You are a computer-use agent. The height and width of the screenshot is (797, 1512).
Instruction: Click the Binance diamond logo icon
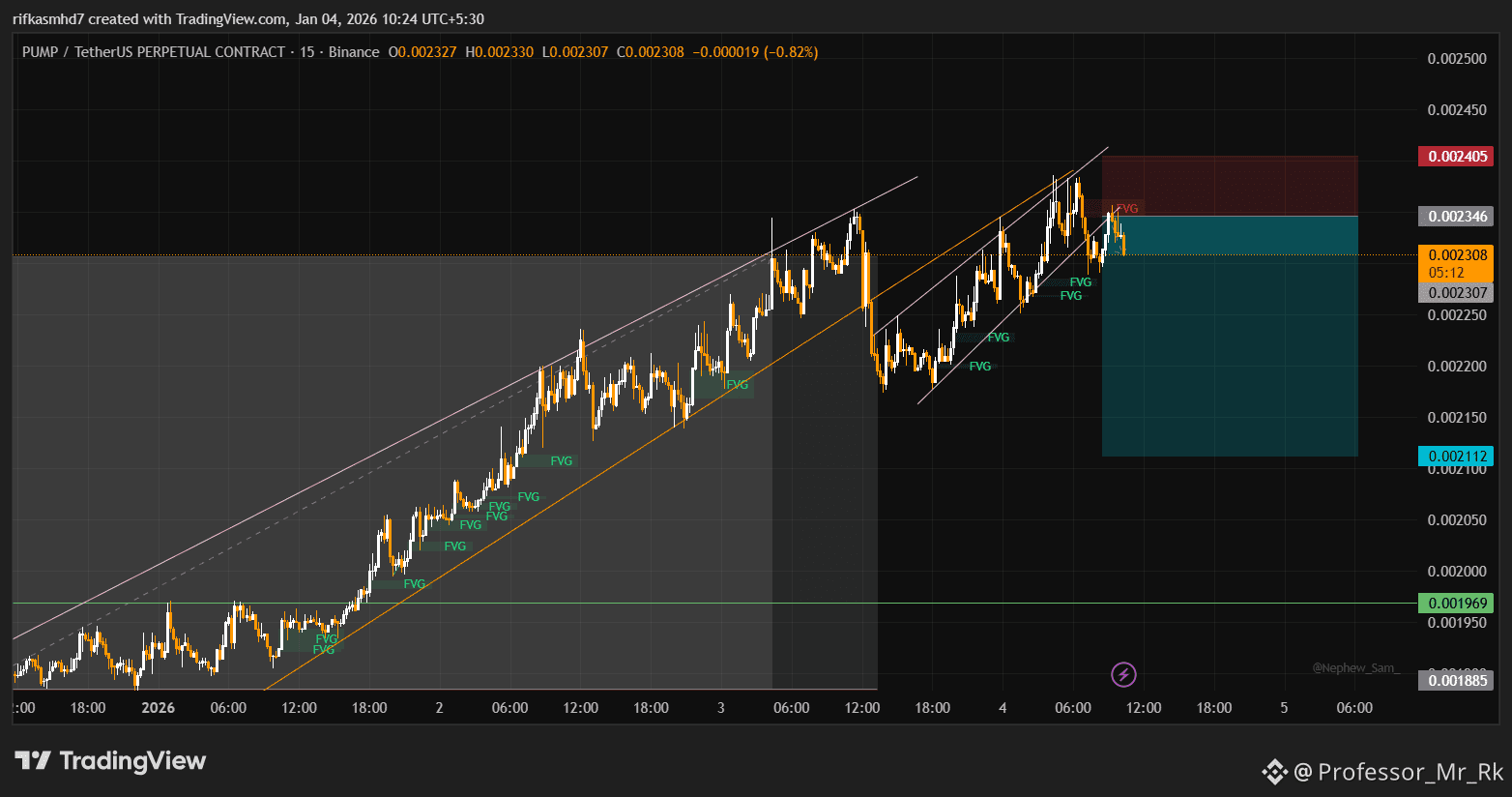point(1274,771)
